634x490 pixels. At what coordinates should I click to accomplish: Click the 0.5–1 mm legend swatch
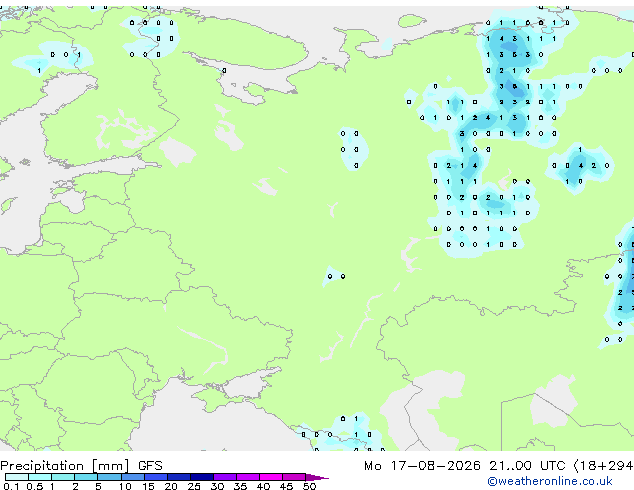(x=40, y=477)
